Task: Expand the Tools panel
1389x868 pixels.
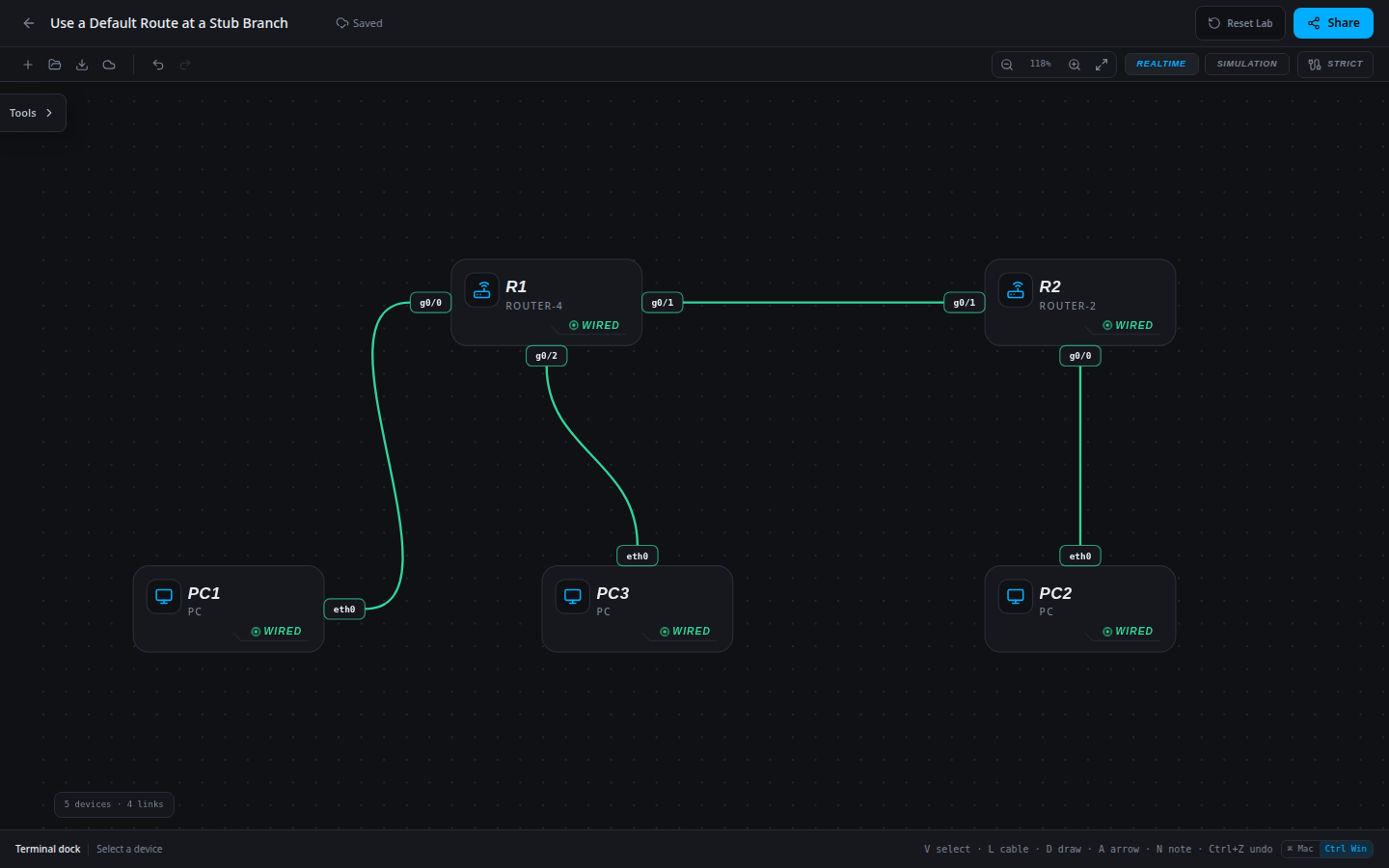Action: point(32,113)
